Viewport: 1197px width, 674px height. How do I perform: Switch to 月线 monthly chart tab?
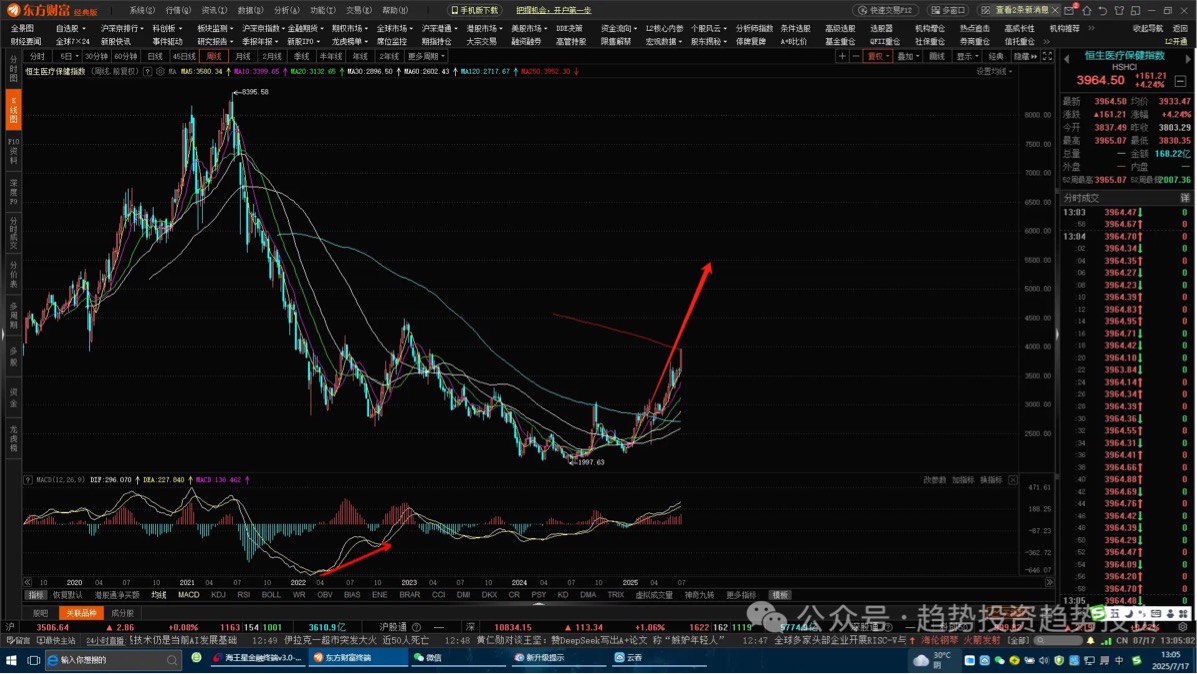[243, 56]
